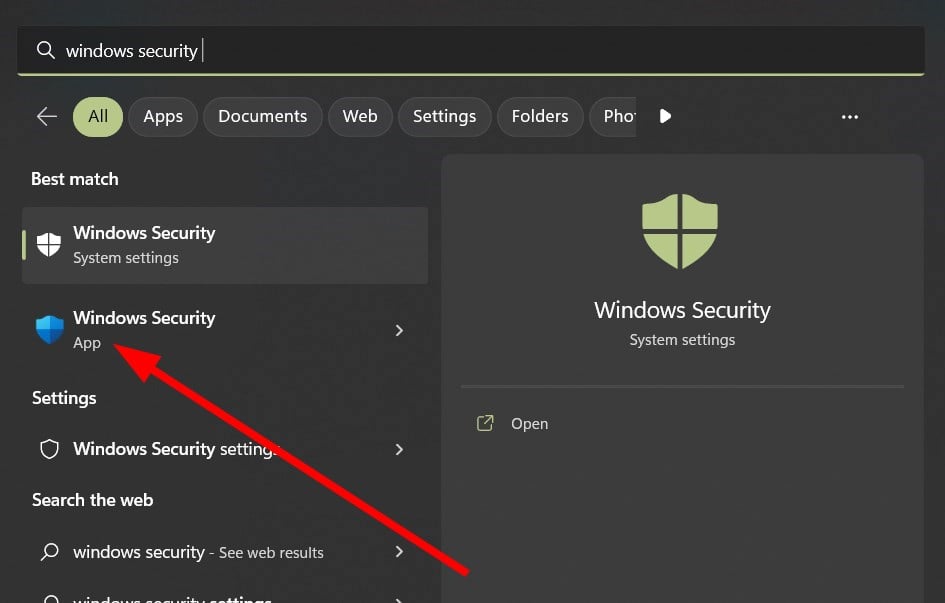Go back with the left arrow icon
Image resolution: width=945 pixels, height=603 pixels.
point(46,116)
